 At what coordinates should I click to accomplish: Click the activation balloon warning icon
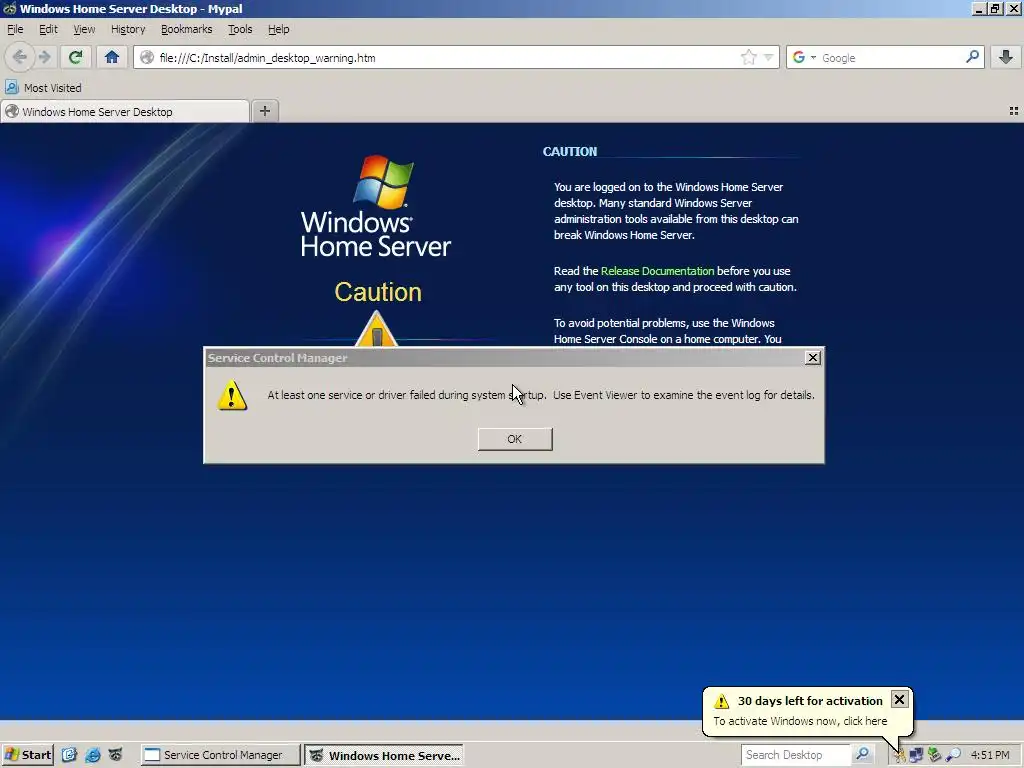pyautogui.click(x=722, y=701)
